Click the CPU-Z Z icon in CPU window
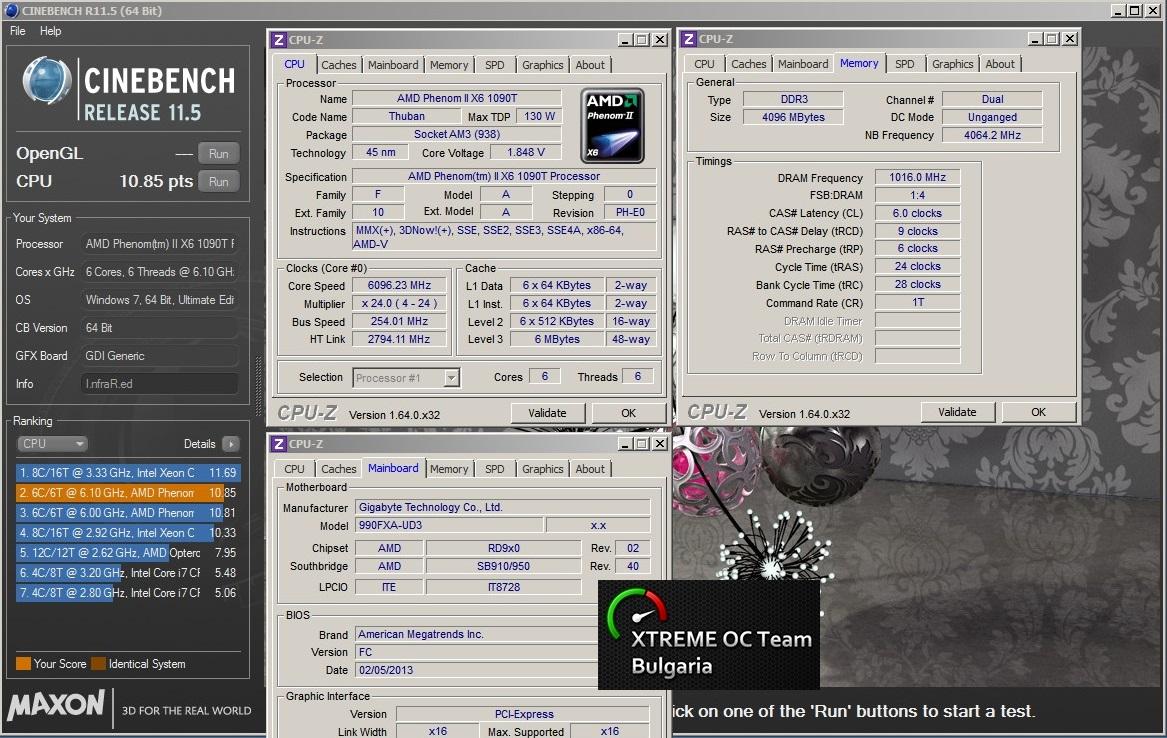This screenshot has height=738, width=1167. [x=278, y=39]
